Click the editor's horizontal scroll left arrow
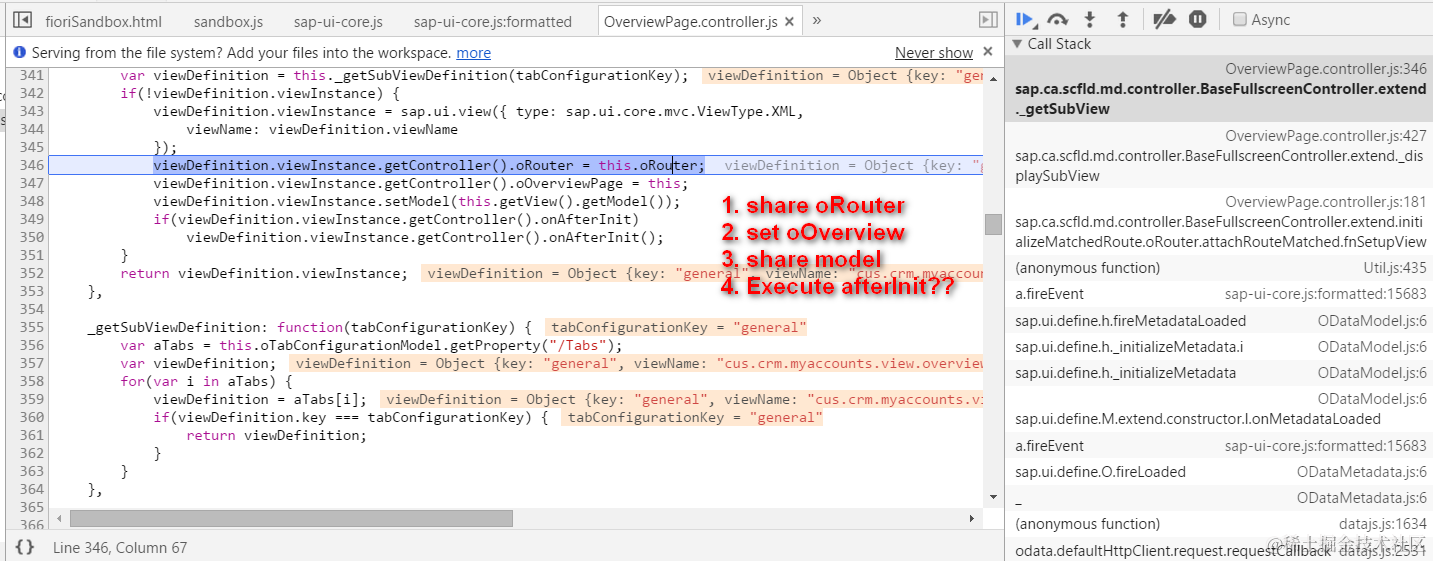Screen dimensions: 1433x561 point(59,519)
